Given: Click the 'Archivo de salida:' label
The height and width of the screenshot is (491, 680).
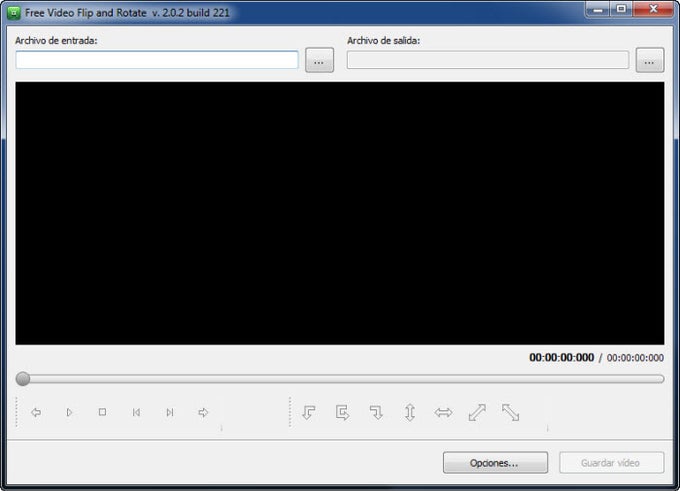Looking at the screenshot, I should (x=383, y=40).
